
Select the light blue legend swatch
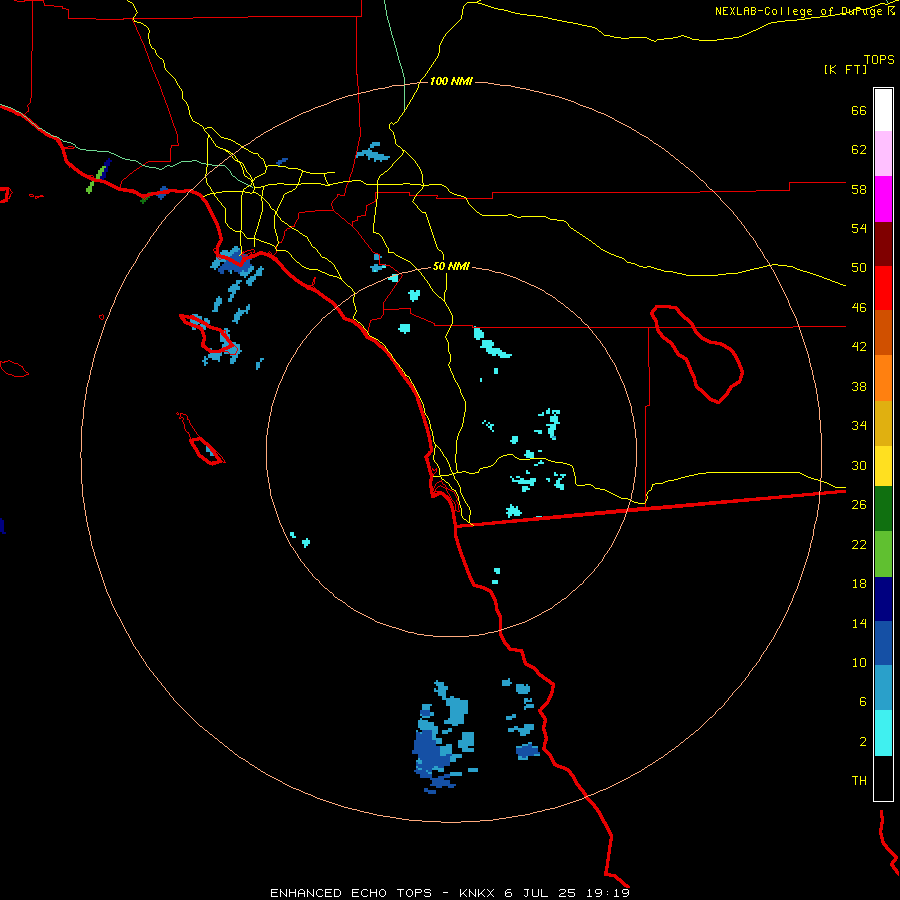(x=883, y=688)
